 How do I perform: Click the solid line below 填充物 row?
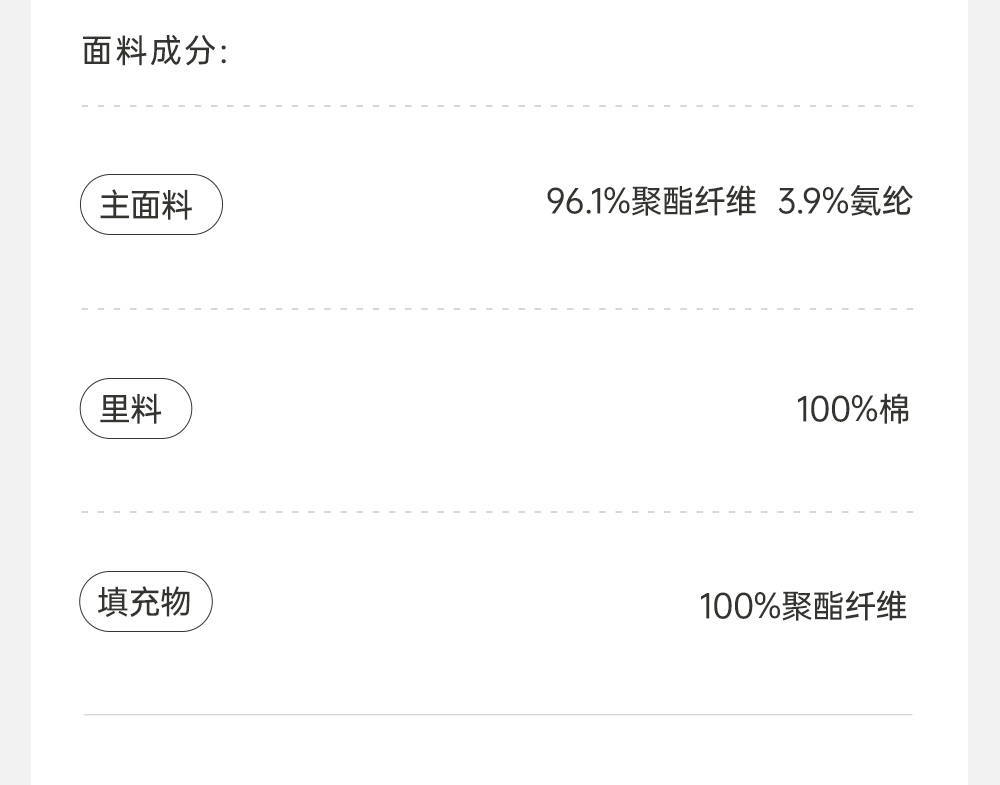tap(498, 715)
